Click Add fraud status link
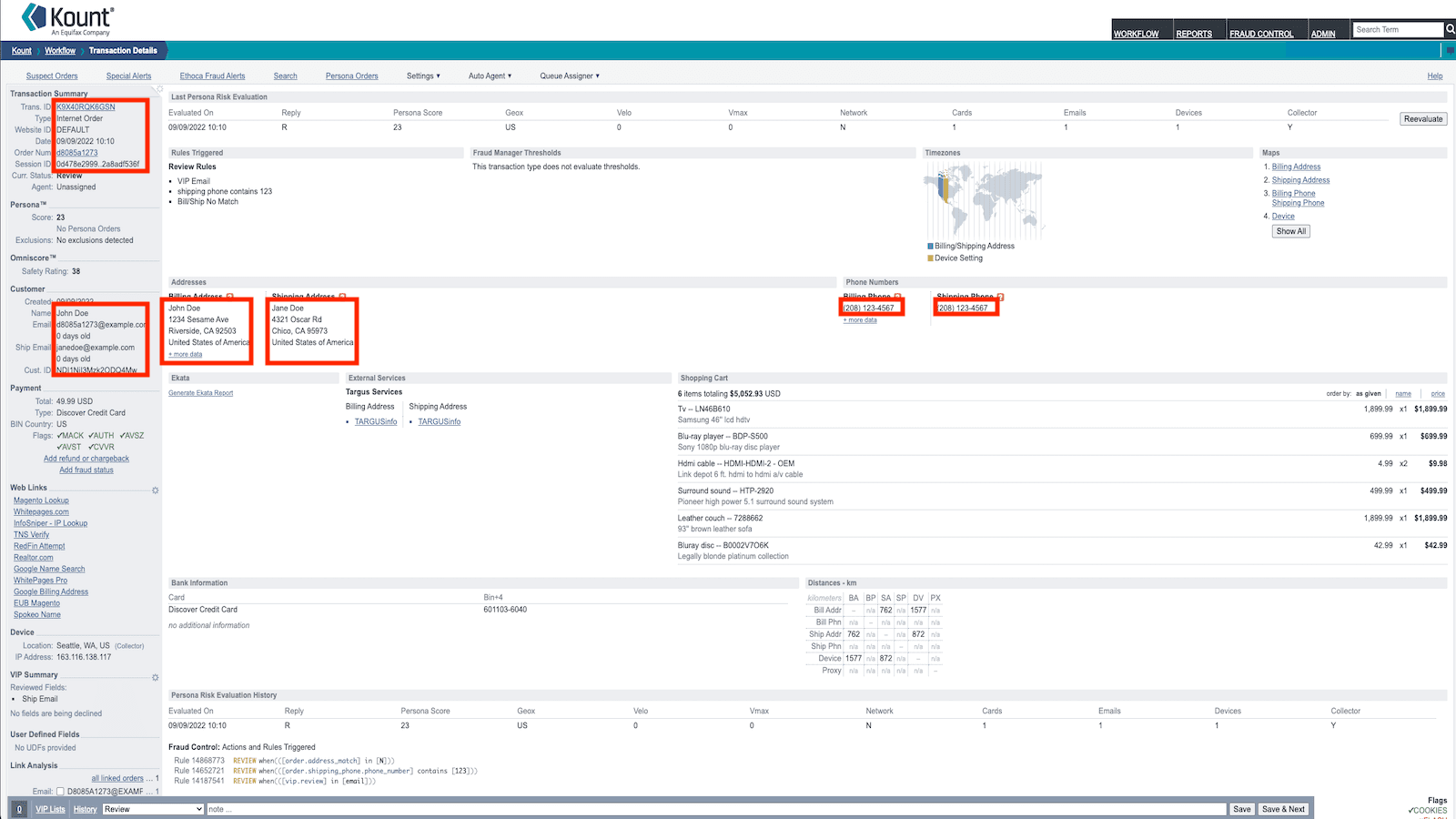1456x819 pixels. point(86,470)
